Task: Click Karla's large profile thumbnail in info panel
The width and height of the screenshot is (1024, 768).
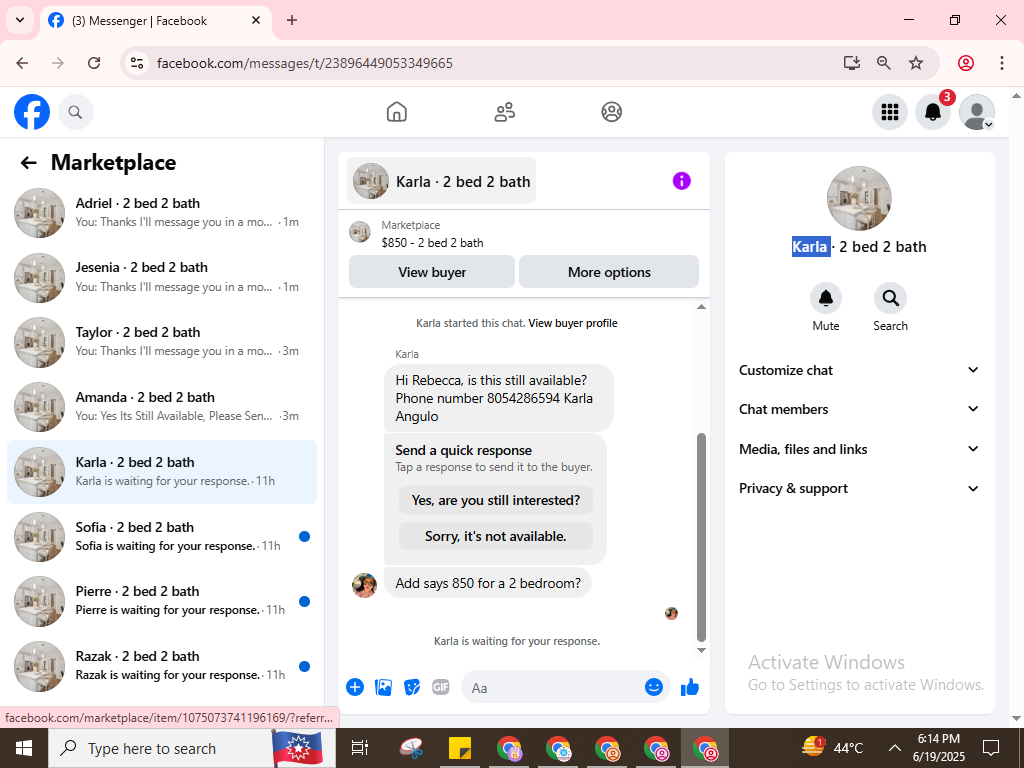Action: pos(859,199)
